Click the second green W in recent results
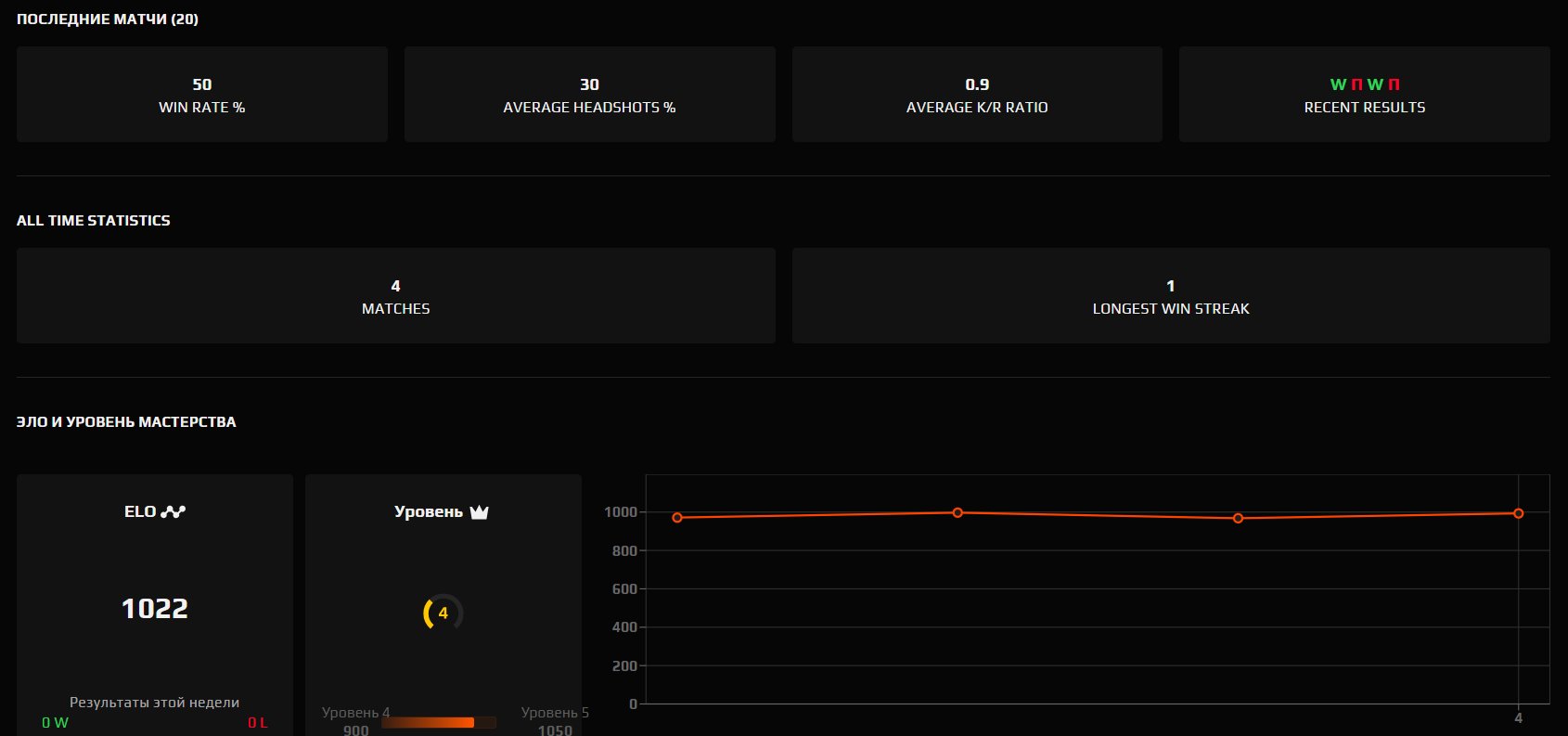This screenshot has height=736, width=1568. click(1375, 84)
